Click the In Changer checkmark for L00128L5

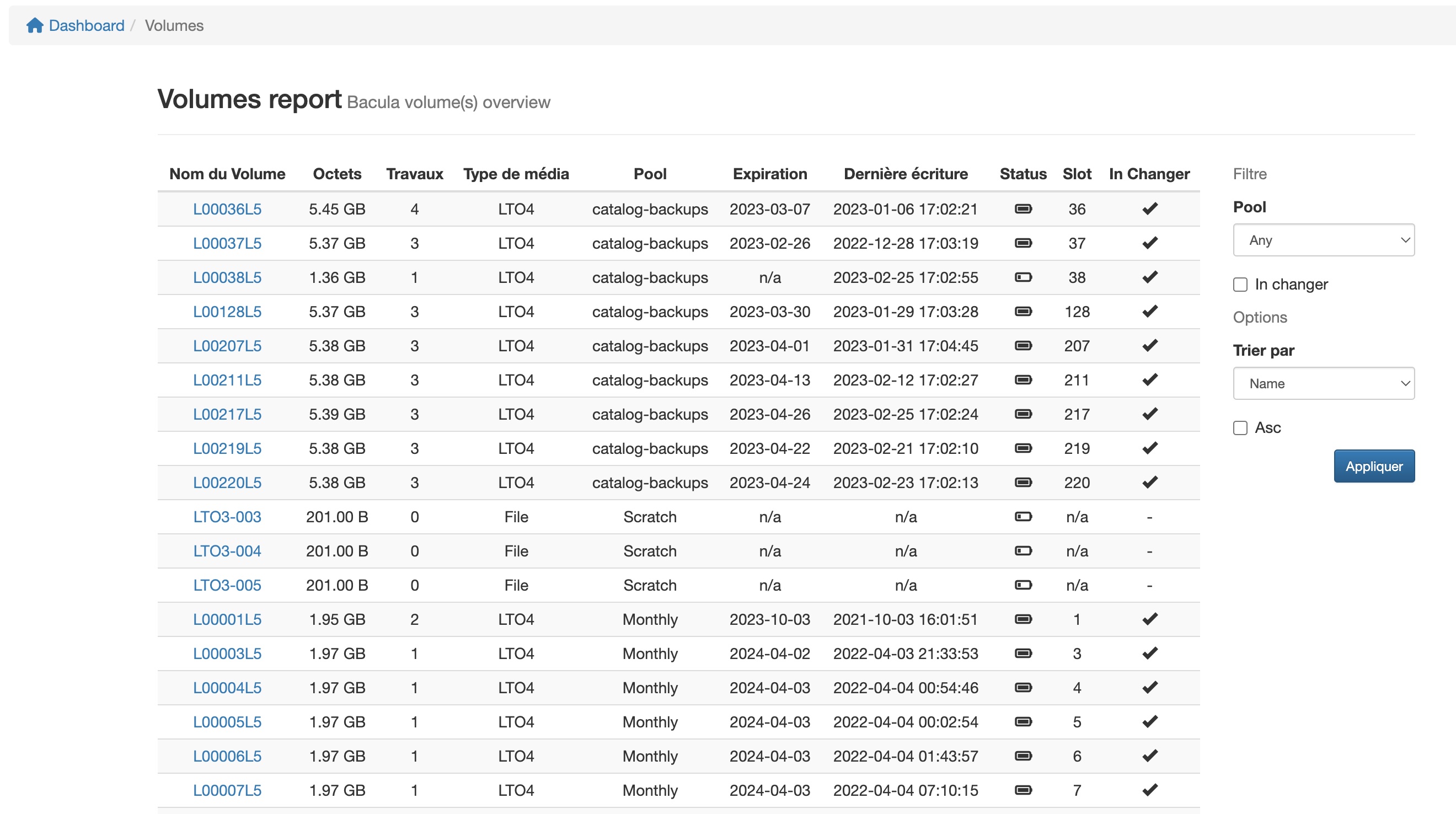click(1149, 312)
